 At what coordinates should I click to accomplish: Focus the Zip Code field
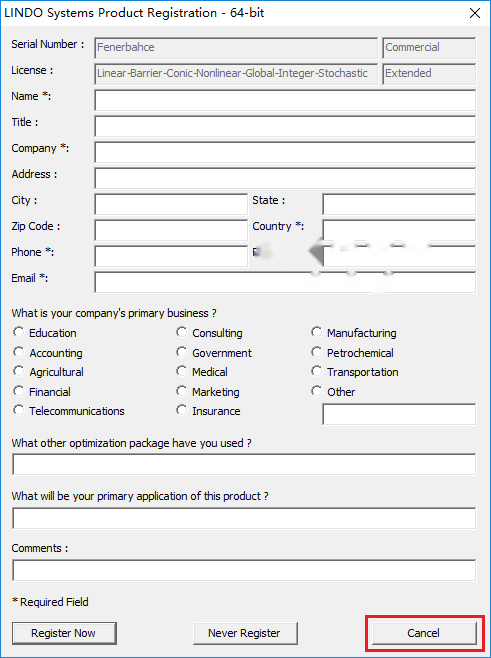tap(171, 230)
